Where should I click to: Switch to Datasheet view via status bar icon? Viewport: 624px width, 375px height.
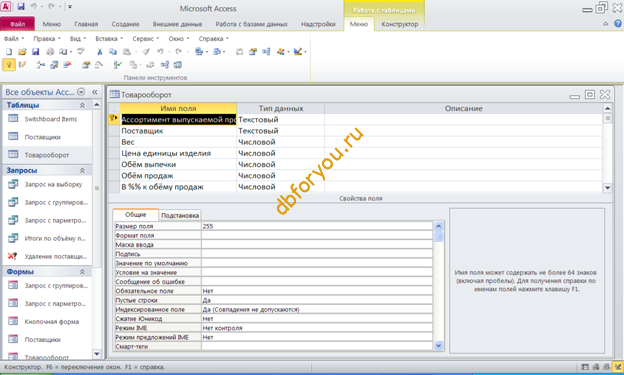(585, 367)
